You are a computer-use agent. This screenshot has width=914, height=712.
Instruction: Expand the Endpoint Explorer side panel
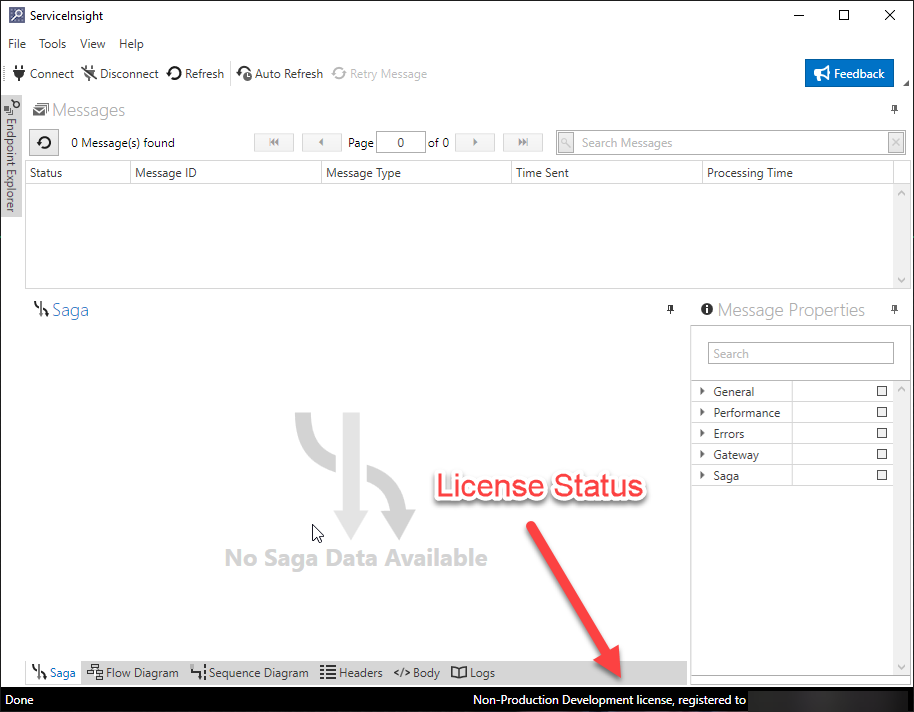[11, 156]
